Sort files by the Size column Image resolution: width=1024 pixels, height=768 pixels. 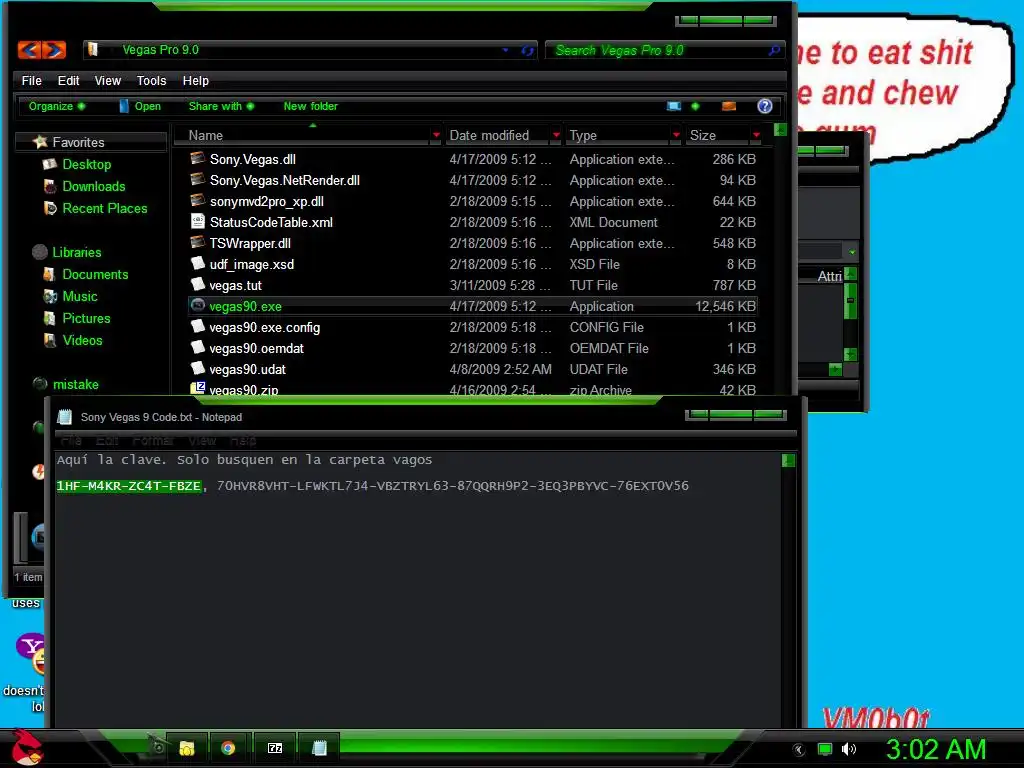(703, 135)
